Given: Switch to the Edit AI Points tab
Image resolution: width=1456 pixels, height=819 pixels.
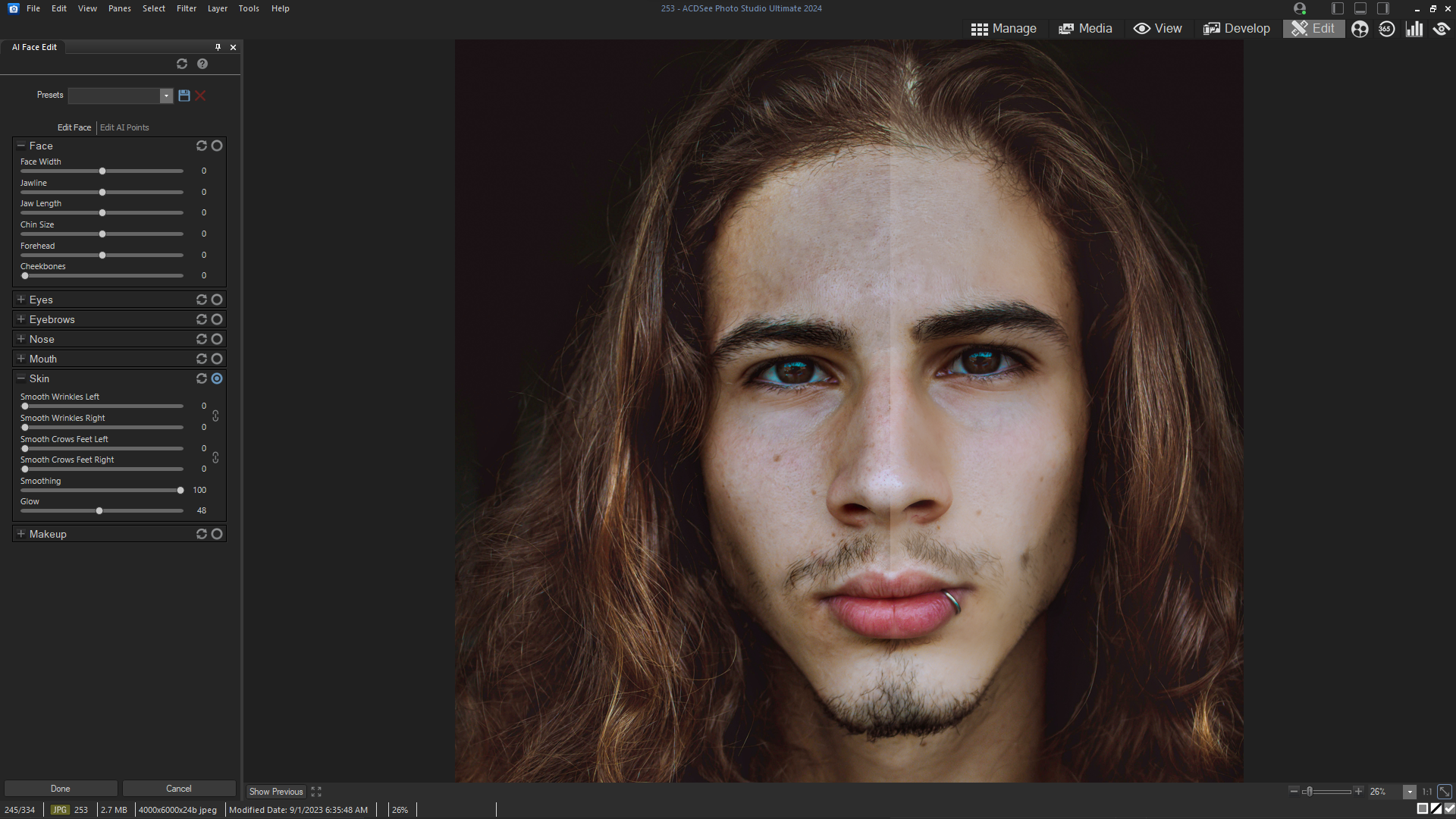Looking at the screenshot, I should pos(124,127).
